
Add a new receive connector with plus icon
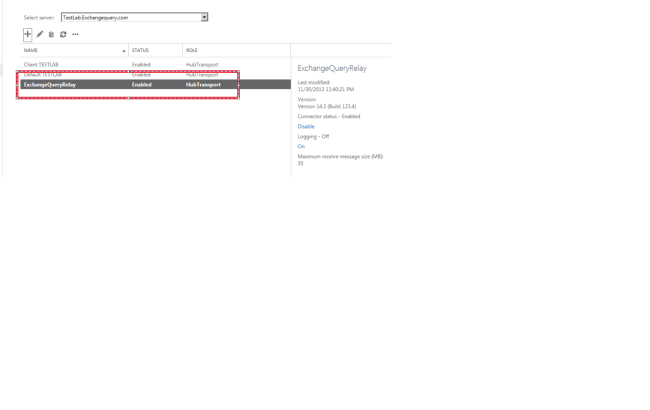[27, 34]
